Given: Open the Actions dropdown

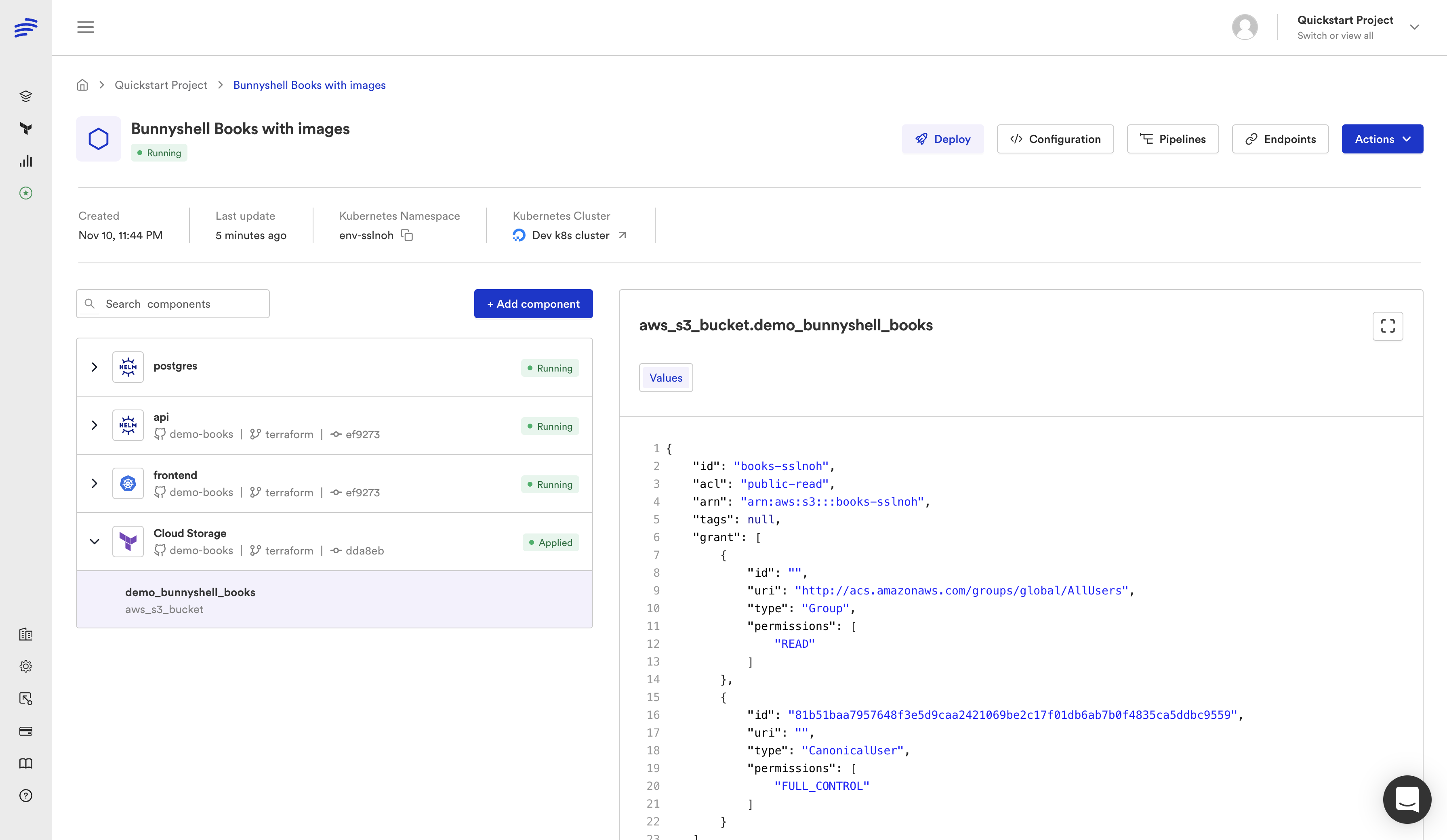Looking at the screenshot, I should 1382,139.
